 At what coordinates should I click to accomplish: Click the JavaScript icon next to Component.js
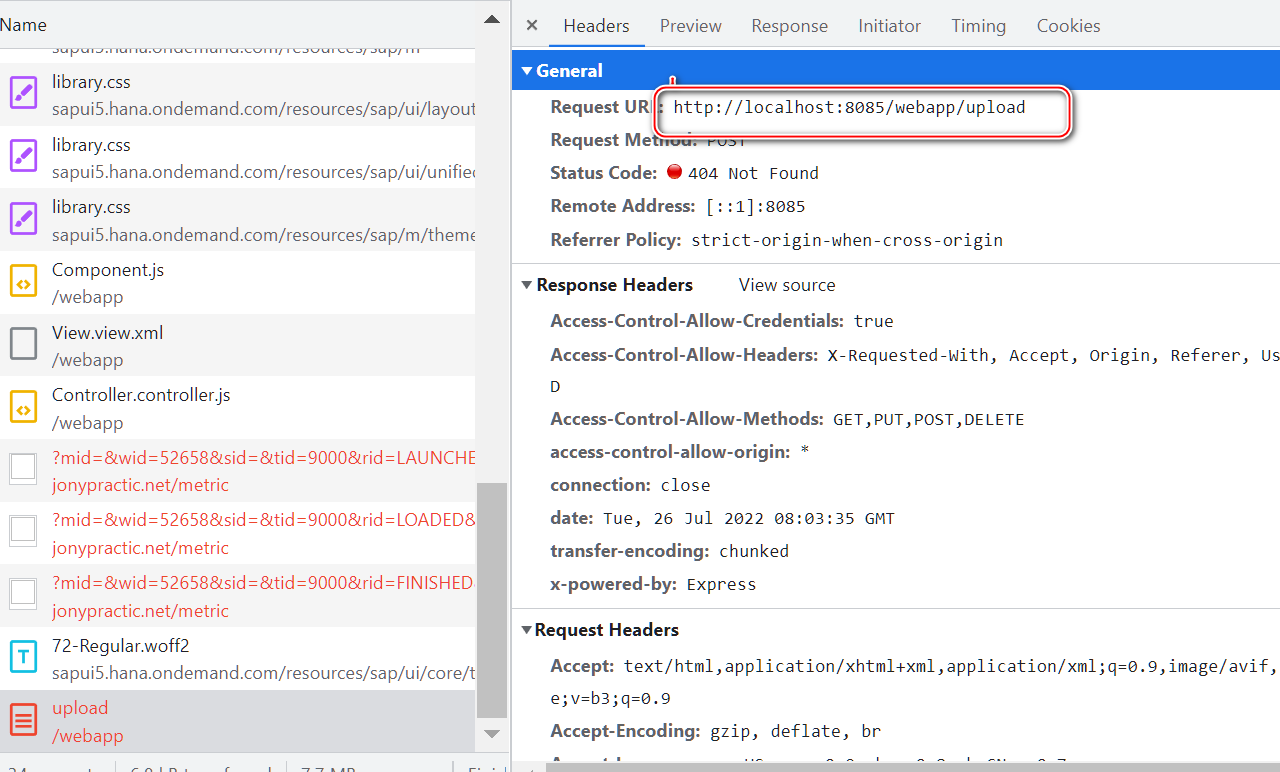pos(23,282)
